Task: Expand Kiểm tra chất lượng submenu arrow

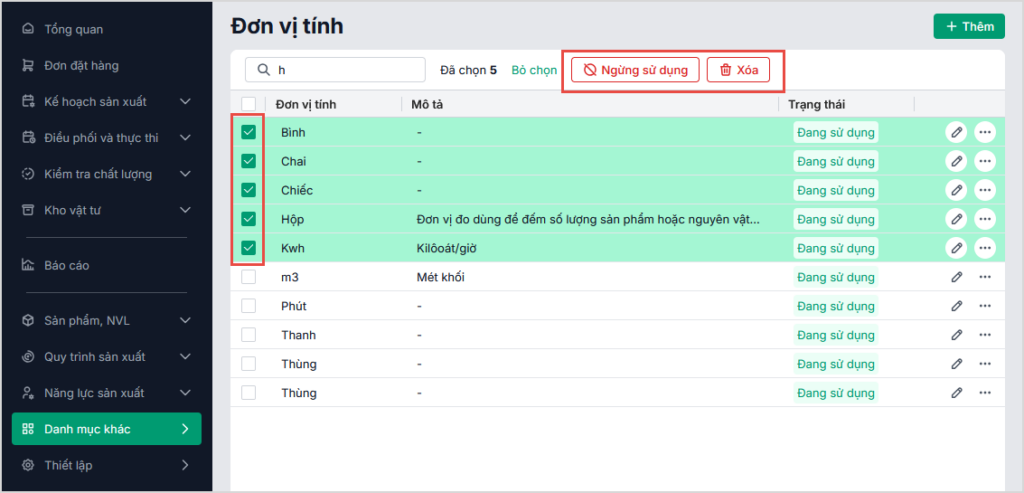Action: [185, 174]
